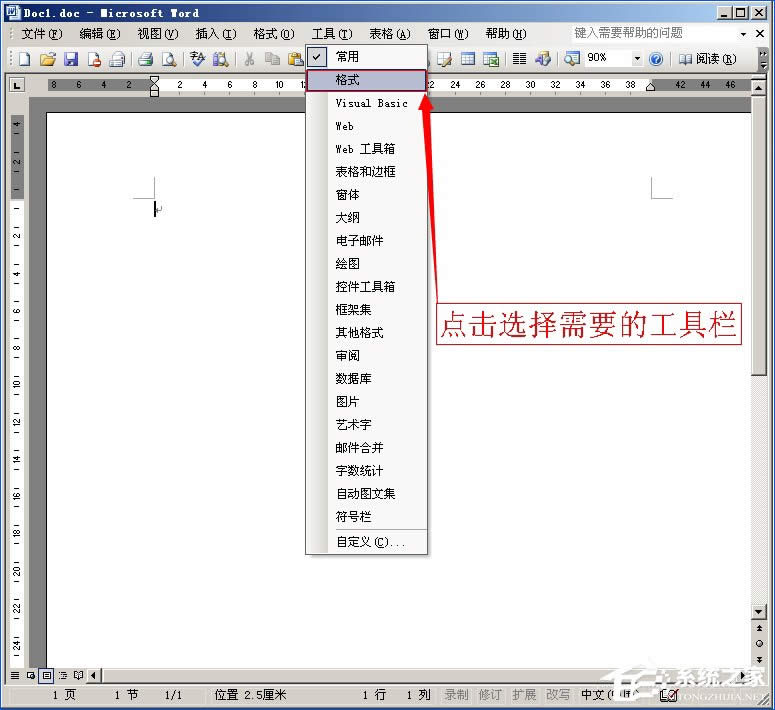This screenshot has width=775, height=710.
Task: Uncheck the 常用 toolbar in the menu
Action: [x=347, y=57]
